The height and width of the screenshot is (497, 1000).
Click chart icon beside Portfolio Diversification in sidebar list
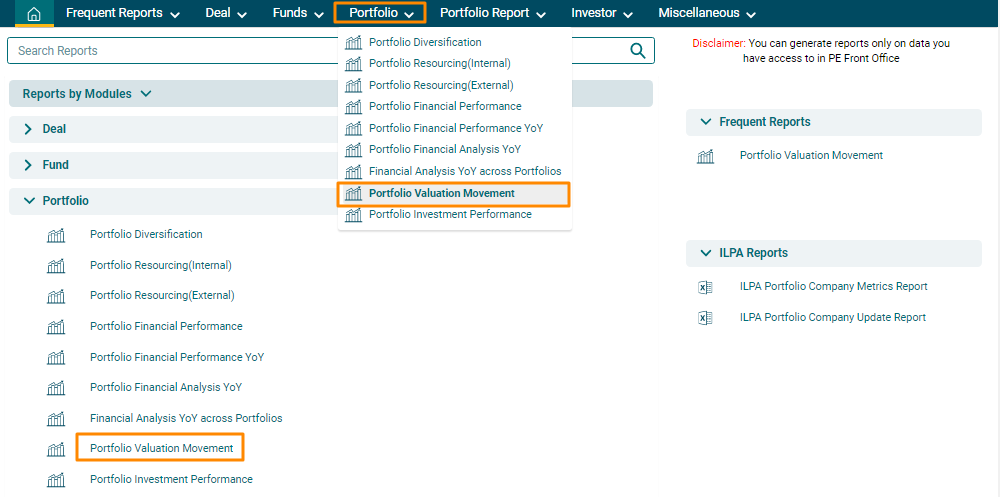pos(56,235)
